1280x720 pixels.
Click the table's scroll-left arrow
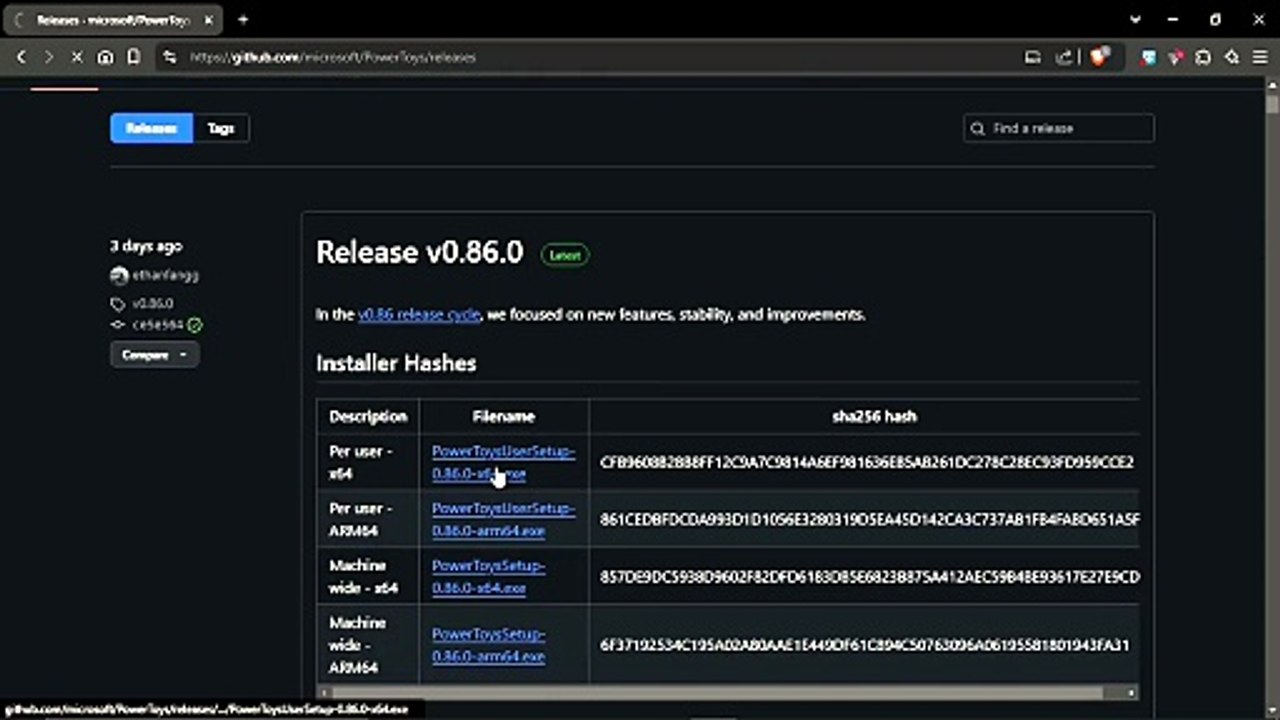point(323,692)
